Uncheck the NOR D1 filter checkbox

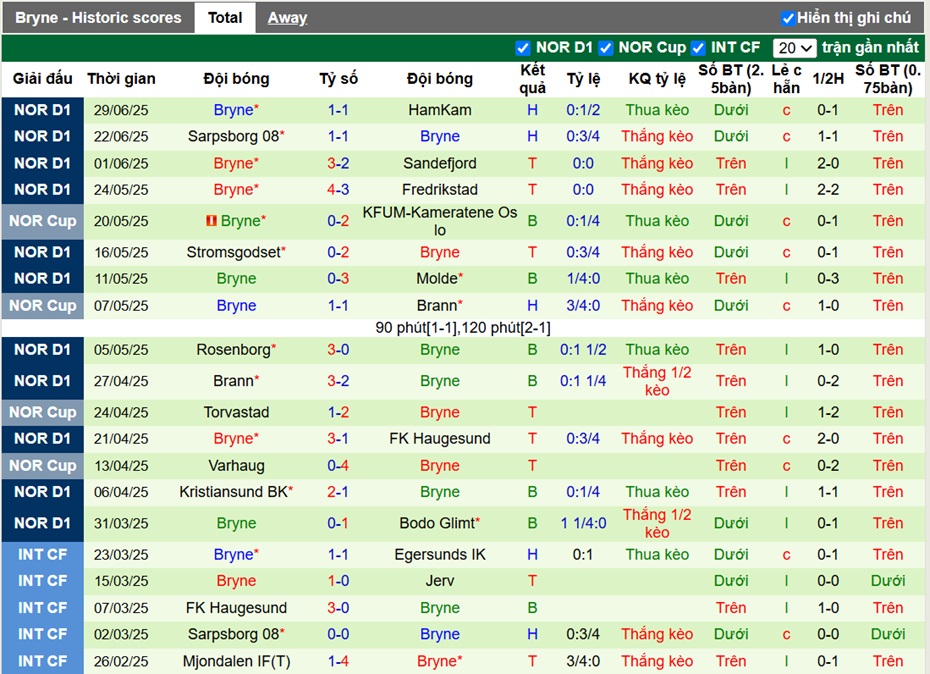click(523, 48)
